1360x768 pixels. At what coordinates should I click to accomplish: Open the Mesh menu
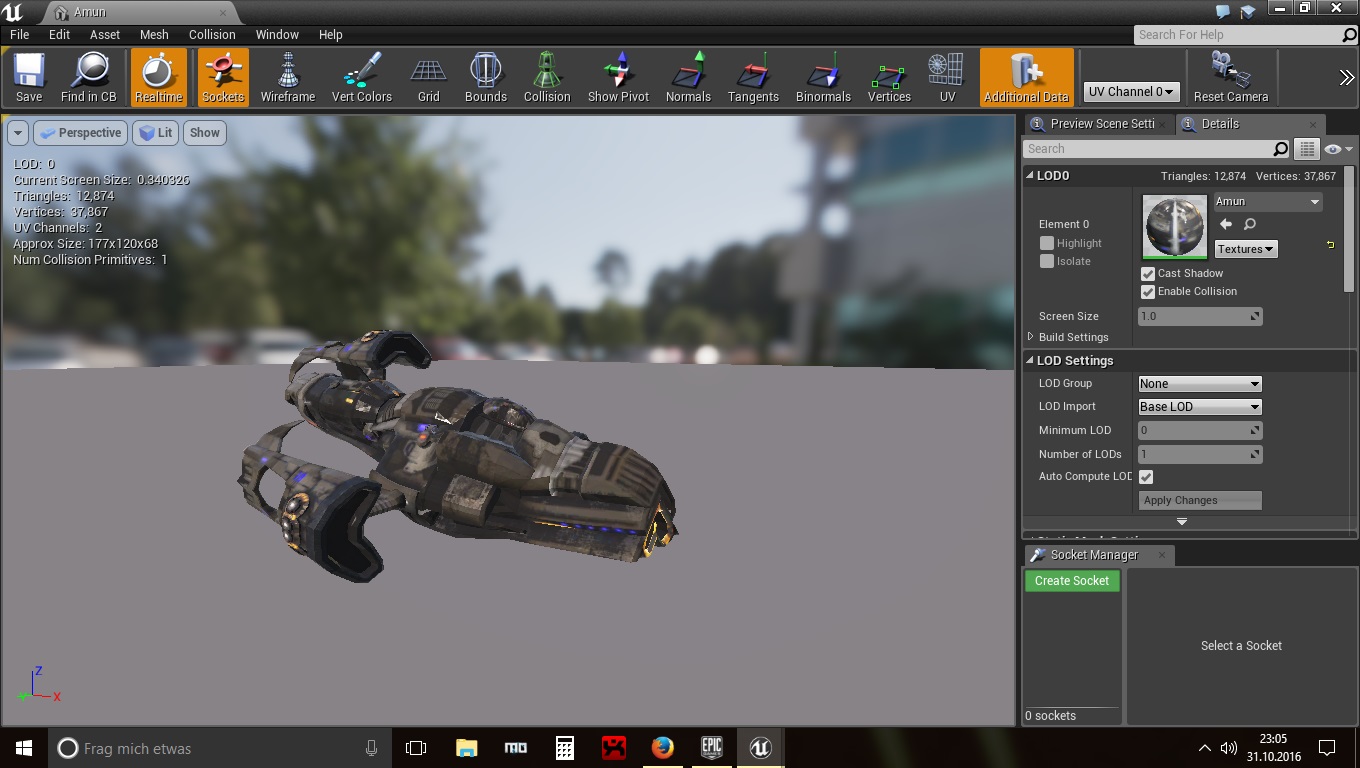(154, 34)
